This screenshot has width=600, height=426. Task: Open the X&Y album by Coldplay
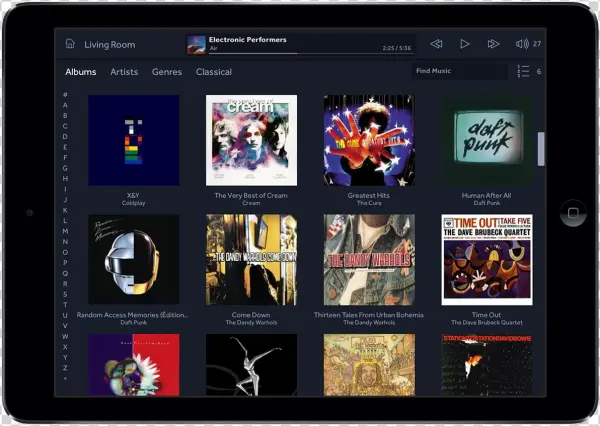134,140
